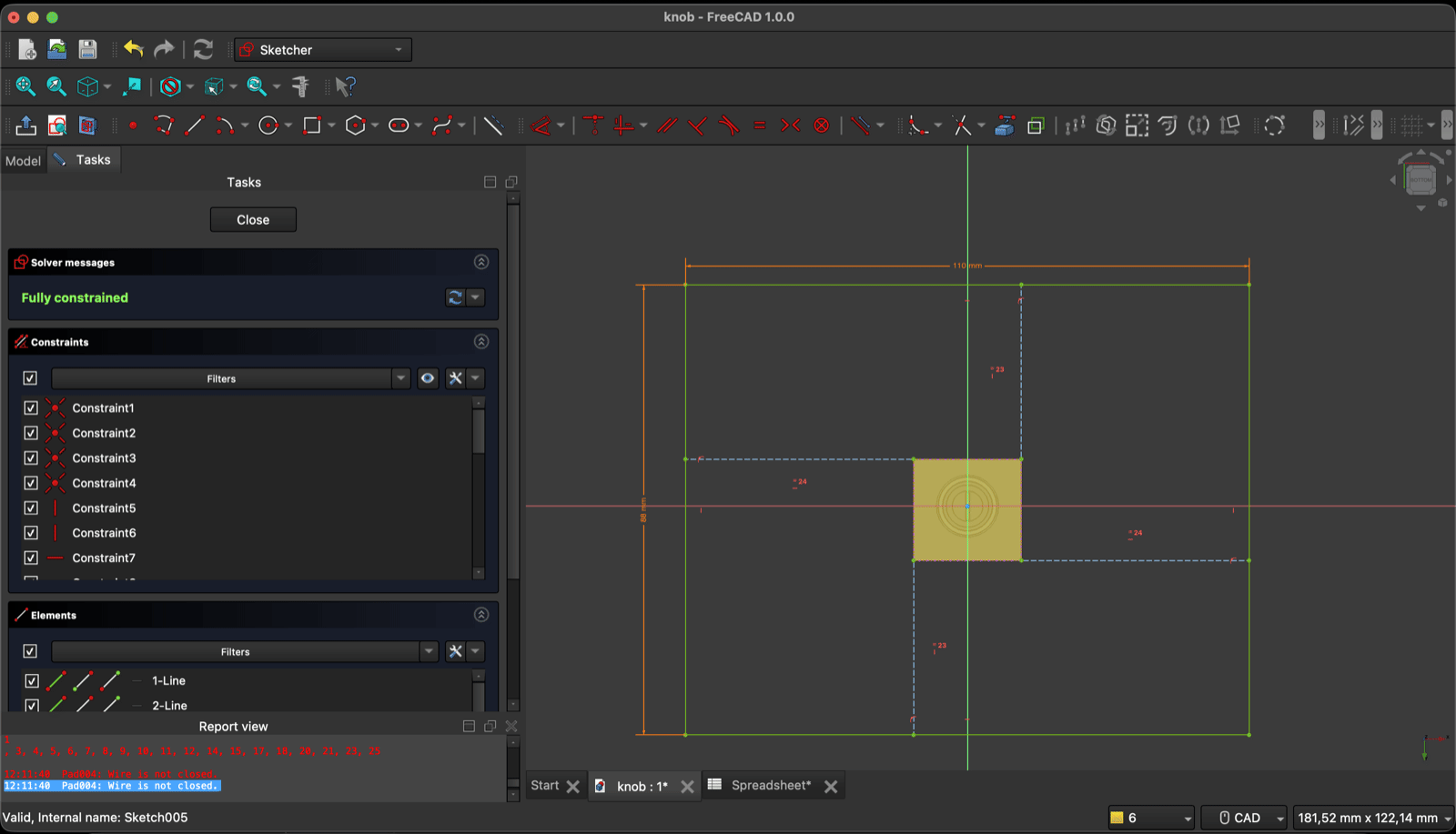The image size is (1456, 834).
Task: Select Constraint4 in the constraints list
Action: (x=104, y=483)
